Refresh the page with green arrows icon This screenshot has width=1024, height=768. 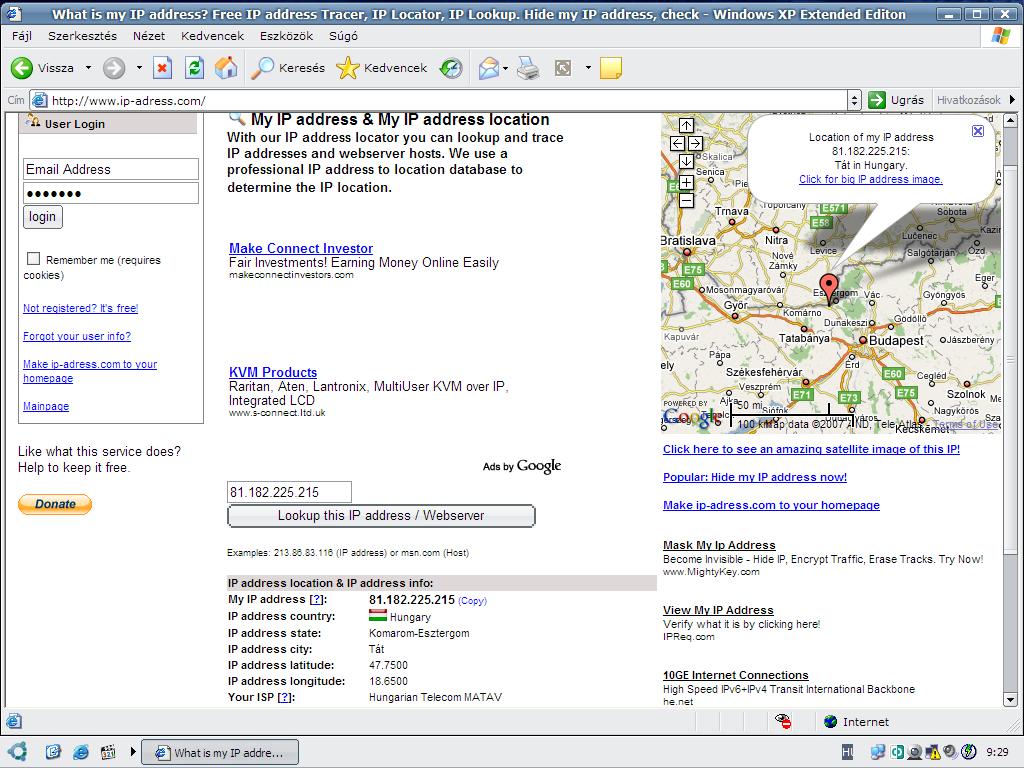194,68
